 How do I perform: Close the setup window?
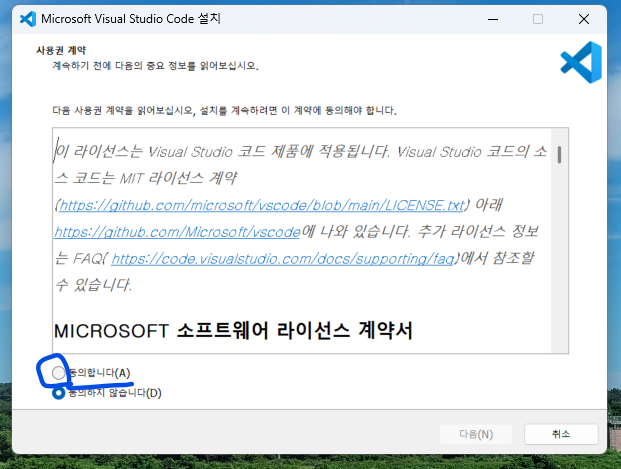pyautogui.click(x=584, y=19)
